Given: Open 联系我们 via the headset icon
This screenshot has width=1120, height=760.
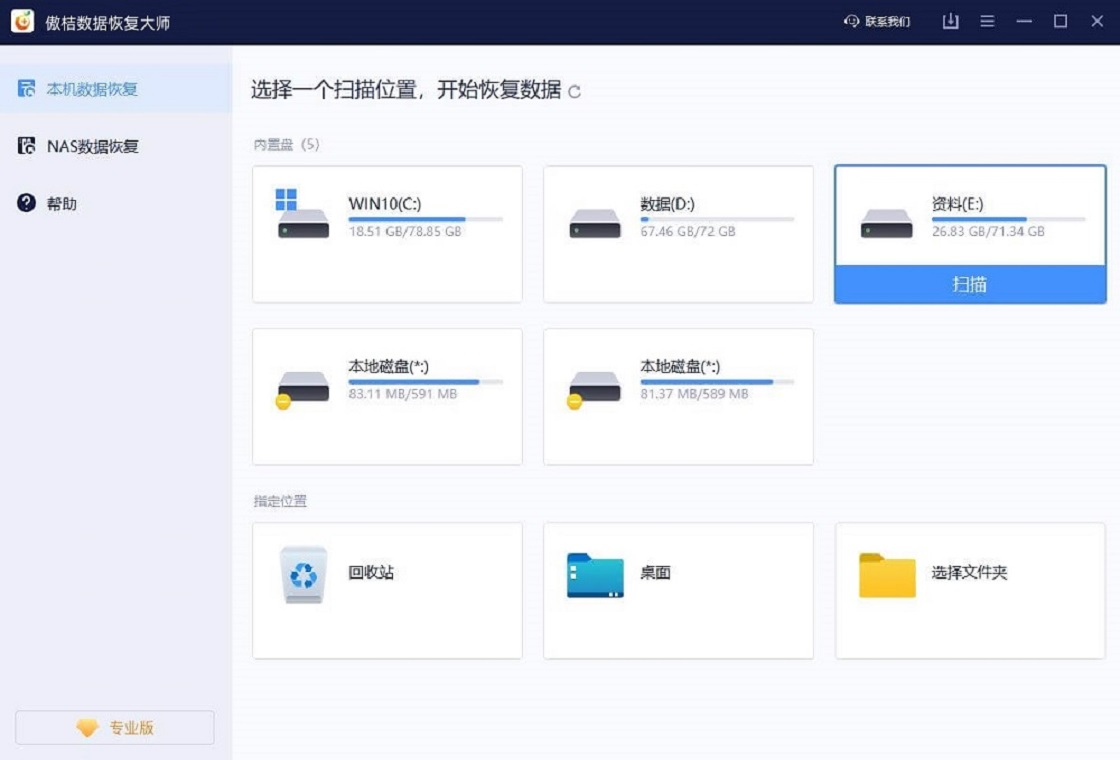Looking at the screenshot, I should click(851, 20).
